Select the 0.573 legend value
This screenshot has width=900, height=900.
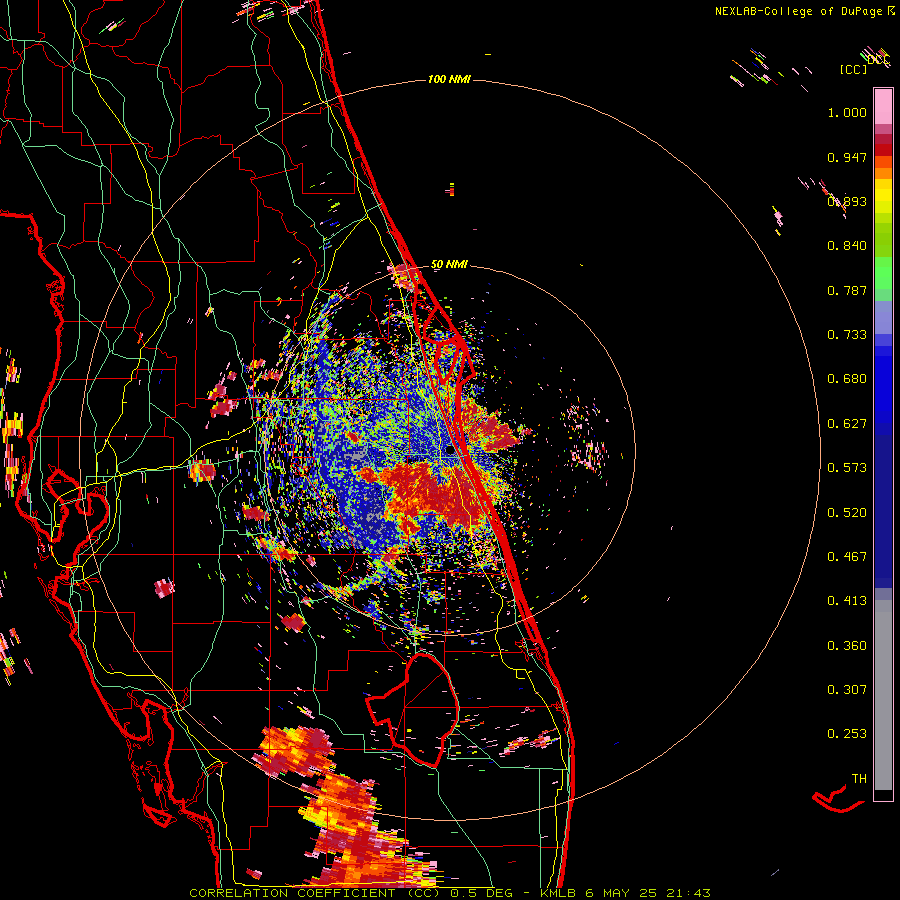tap(847, 468)
